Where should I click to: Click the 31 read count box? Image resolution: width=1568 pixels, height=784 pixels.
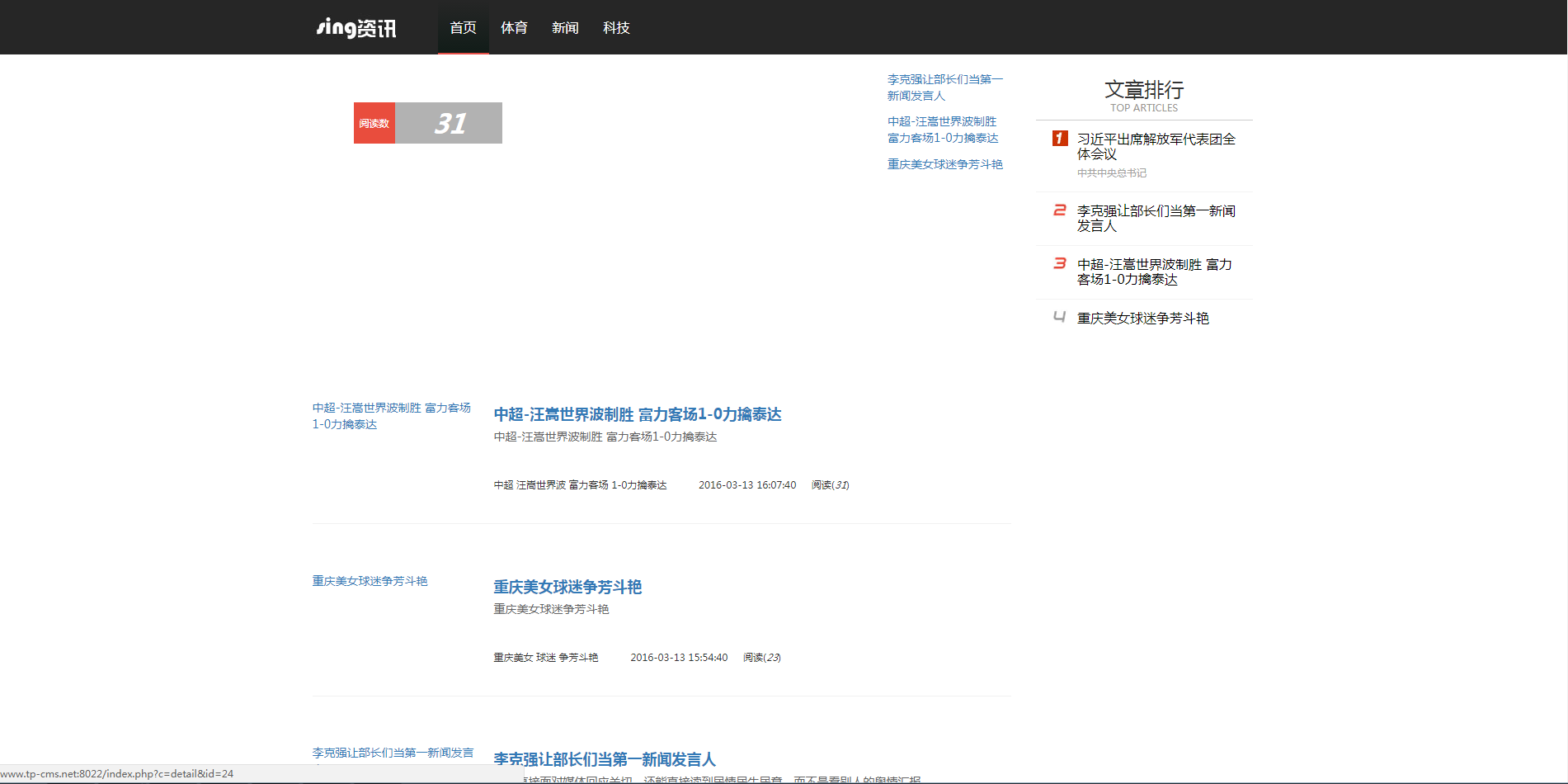pos(449,123)
